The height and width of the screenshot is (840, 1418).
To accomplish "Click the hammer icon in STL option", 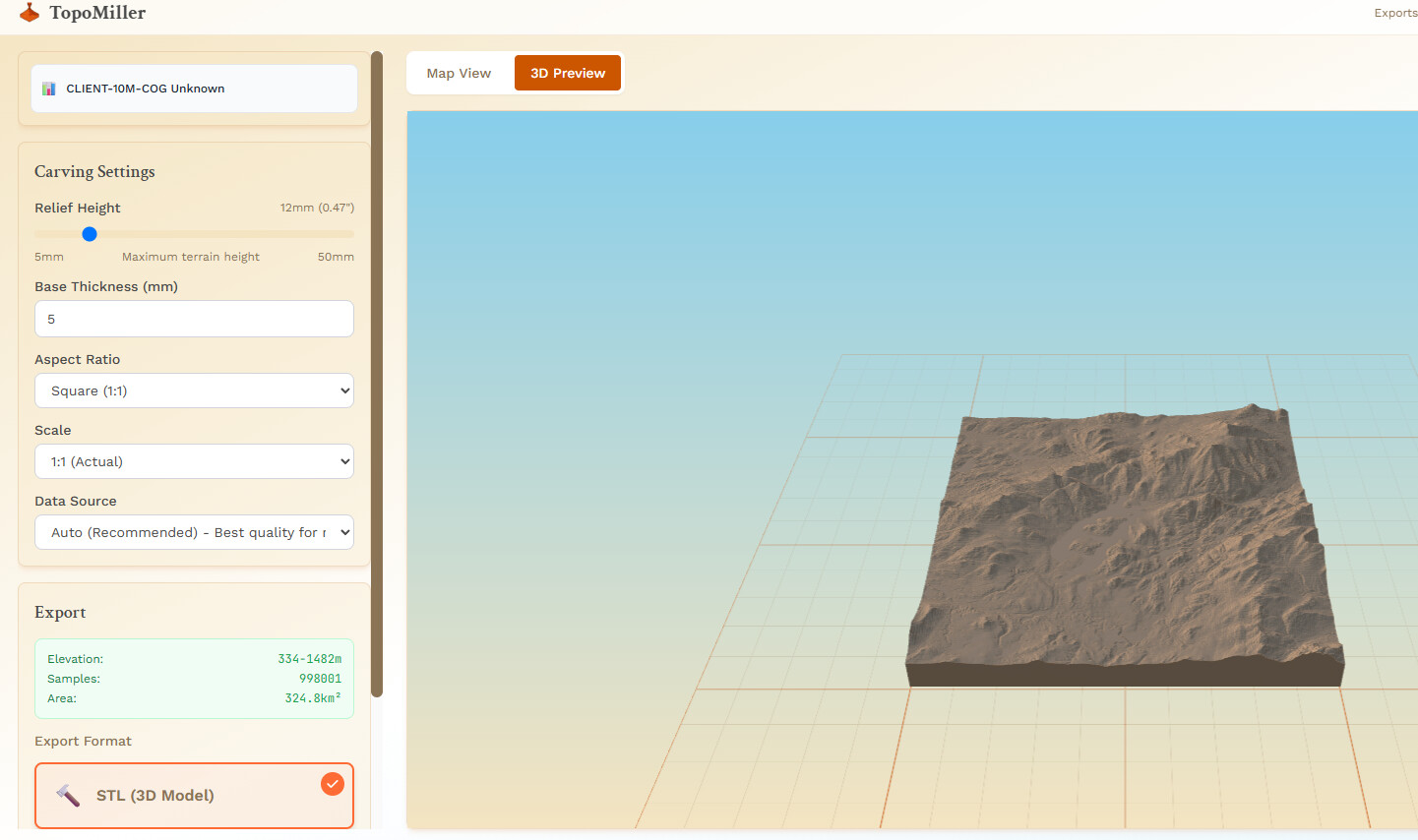I will (x=68, y=796).
